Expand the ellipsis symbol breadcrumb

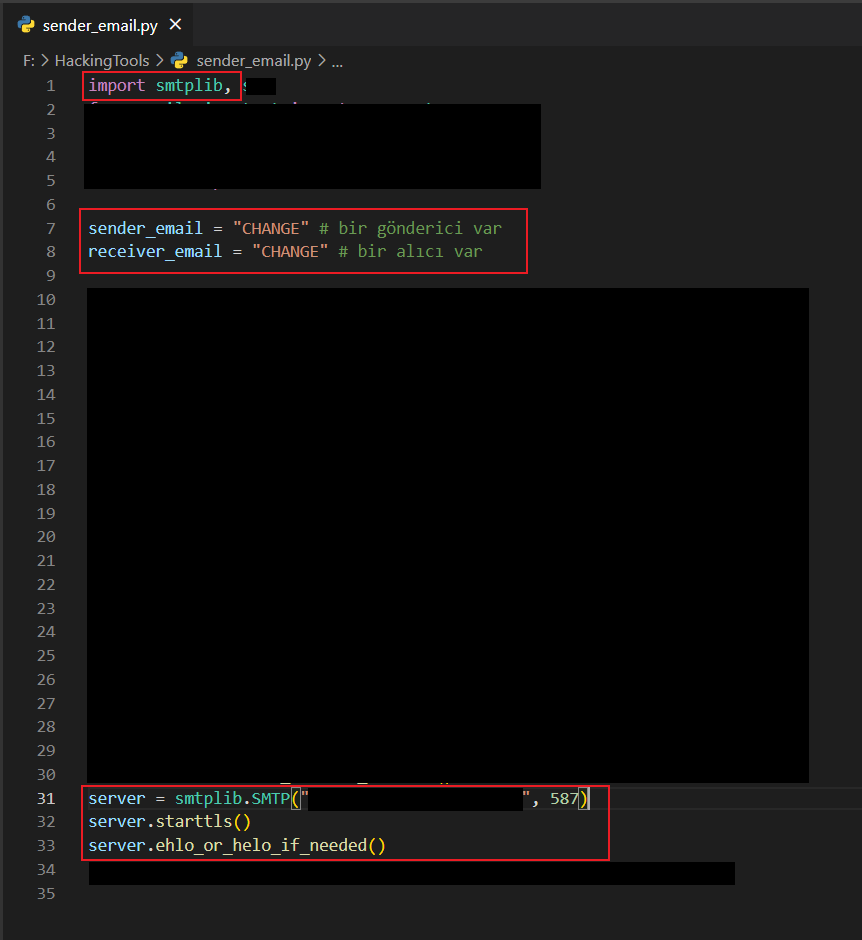(337, 61)
